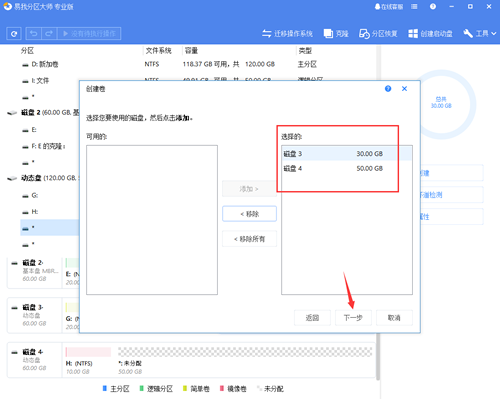Click the disk icon beside 动态盘
Screen dimensions: 500x399
click(x=12, y=178)
